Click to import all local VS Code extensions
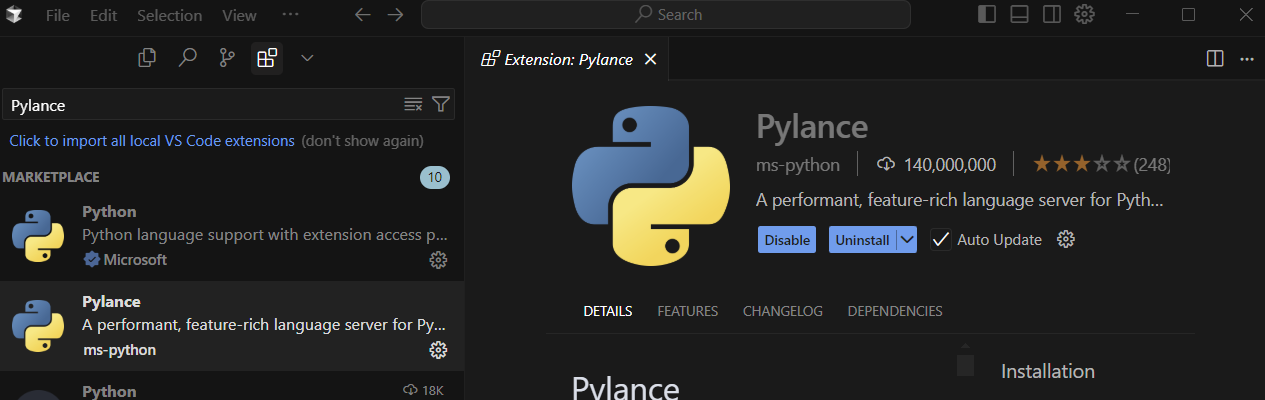Image resolution: width=1265 pixels, height=400 pixels. [152, 141]
